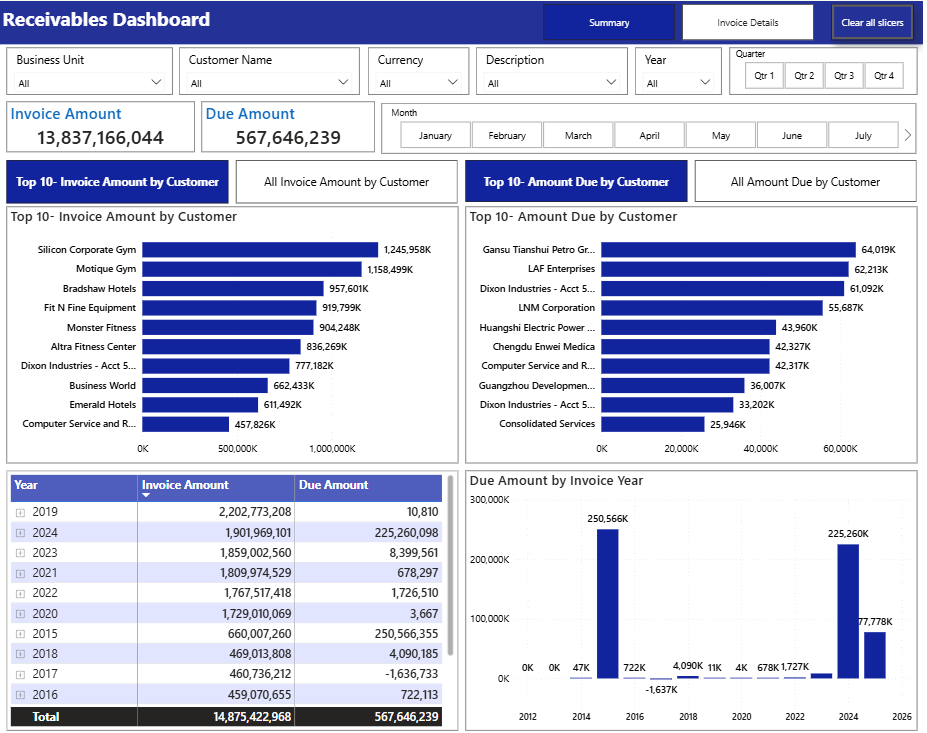Click cell value 250,566,355
927x733 pixels.
[x=406, y=634]
